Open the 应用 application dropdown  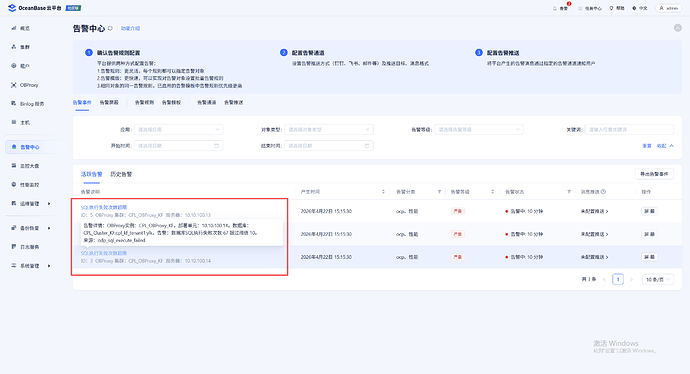[179, 129]
